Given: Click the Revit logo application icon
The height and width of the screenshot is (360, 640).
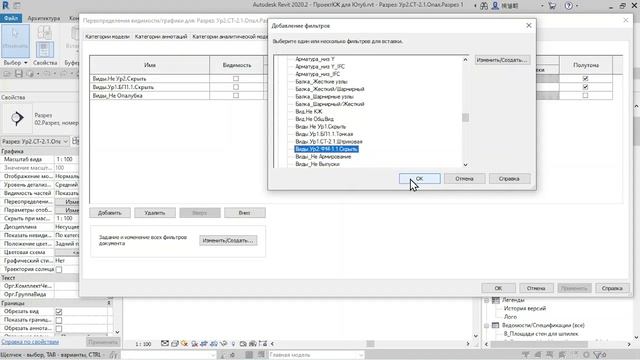Looking at the screenshot, I should pyautogui.click(x=5, y=5).
